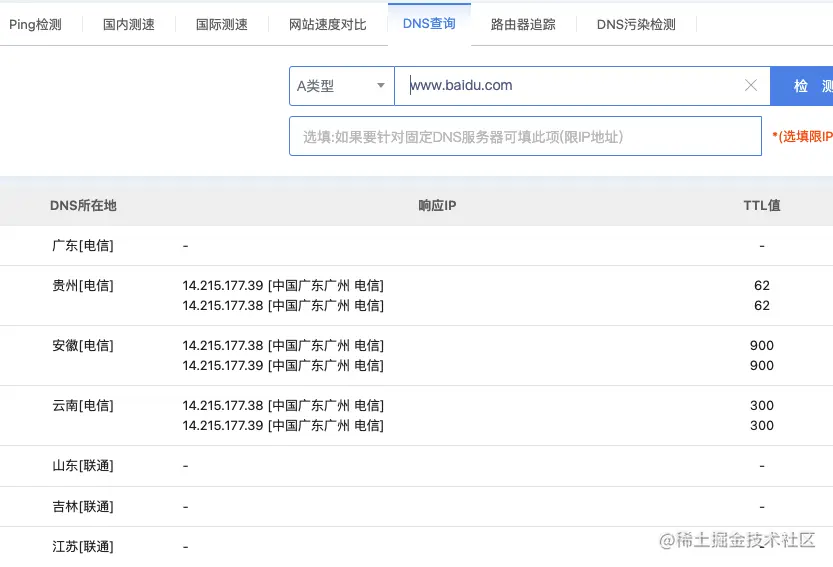Select the 江苏[联通] row label
Viewport: 833px width, 567px height.
83,546
